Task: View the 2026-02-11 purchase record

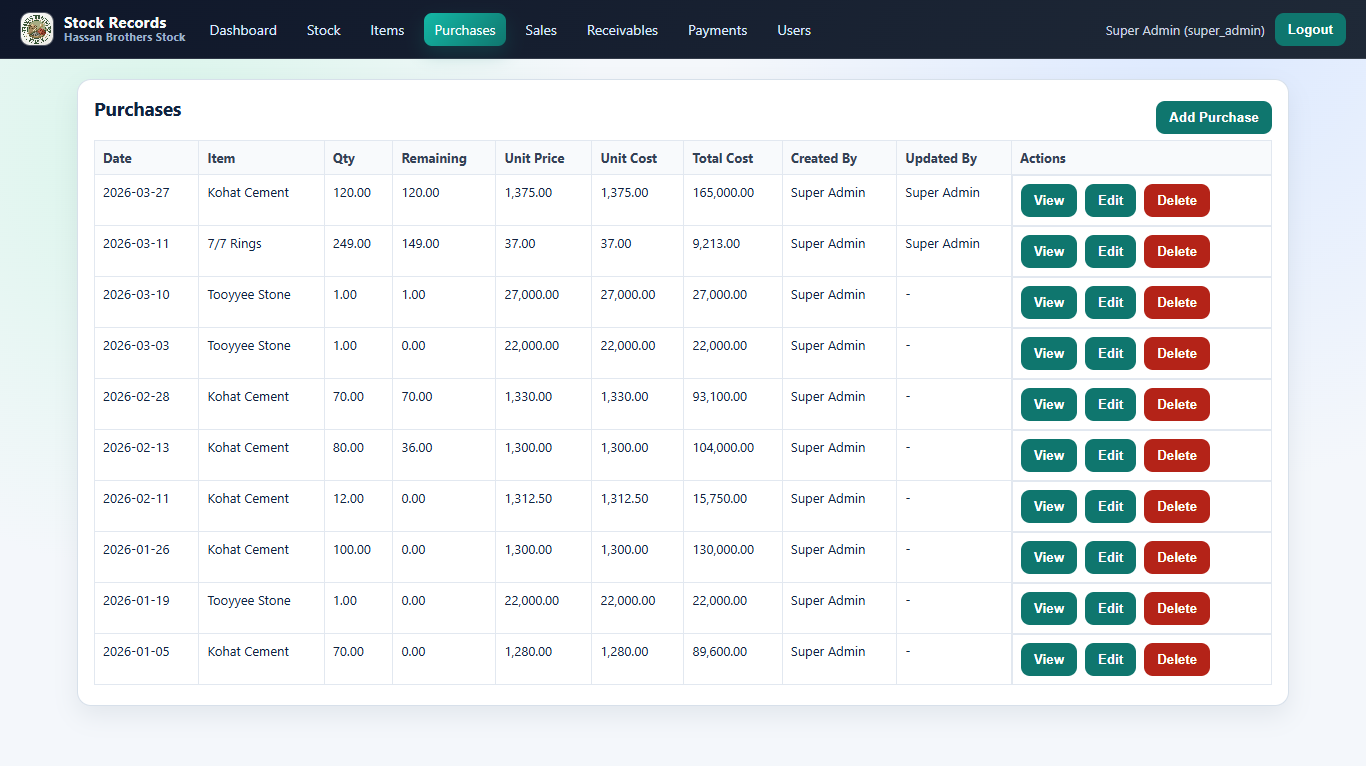Action: pos(1049,506)
